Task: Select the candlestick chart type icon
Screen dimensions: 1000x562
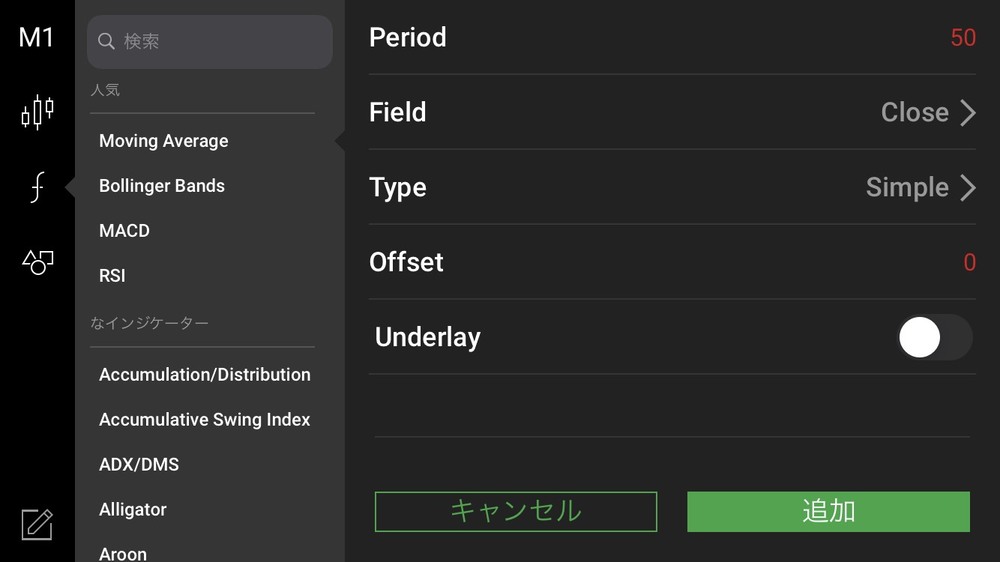Action: point(37,112)
